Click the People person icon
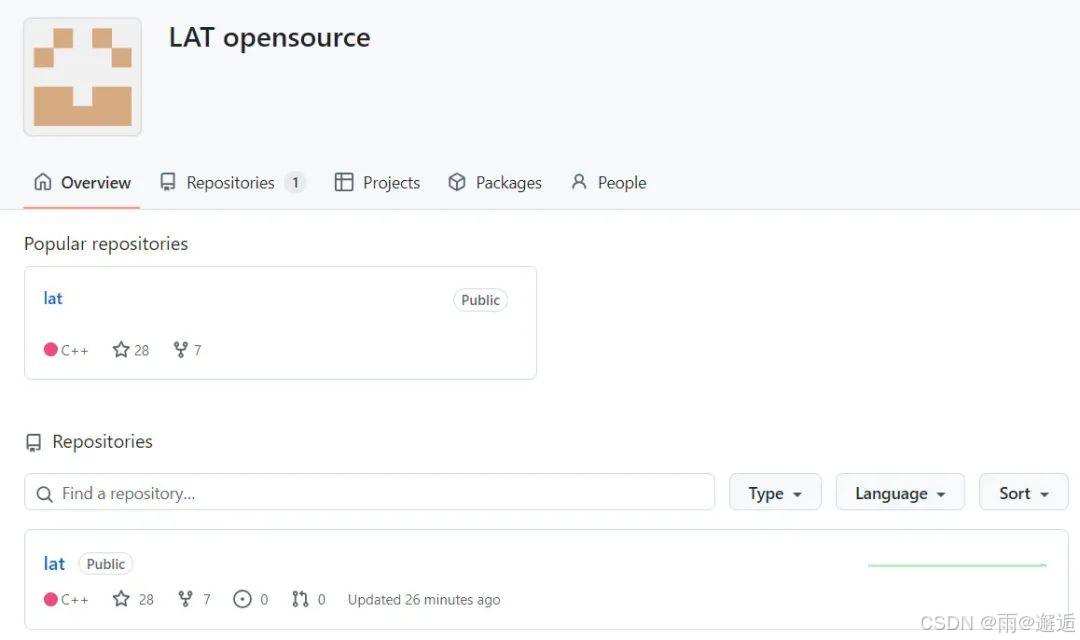Viewport: 1080px width, 640px height. point(579,182)
